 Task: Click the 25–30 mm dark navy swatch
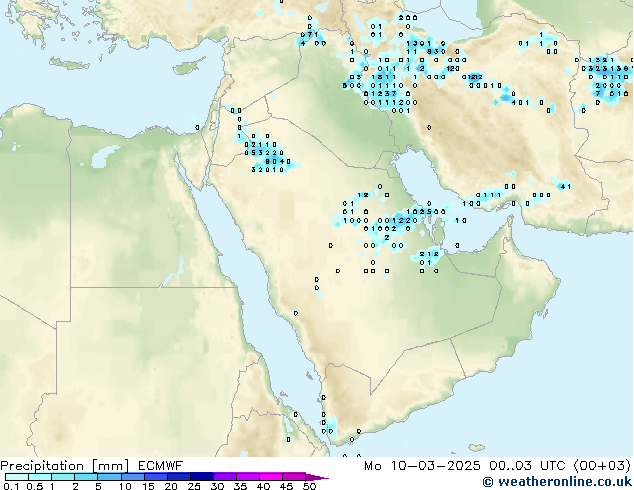tap(202, 477)
